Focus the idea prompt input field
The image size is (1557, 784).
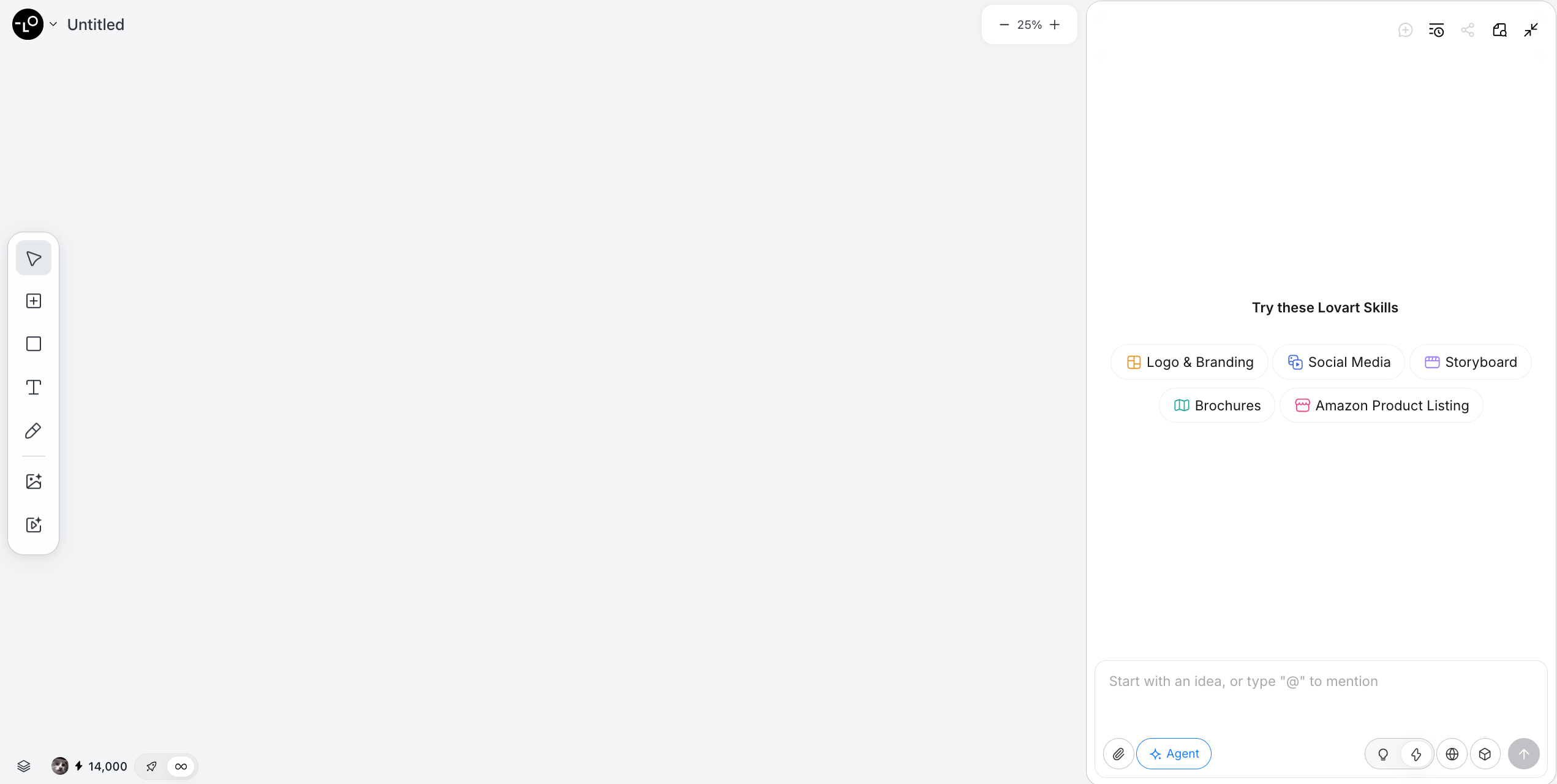(x=1321, y=698)
